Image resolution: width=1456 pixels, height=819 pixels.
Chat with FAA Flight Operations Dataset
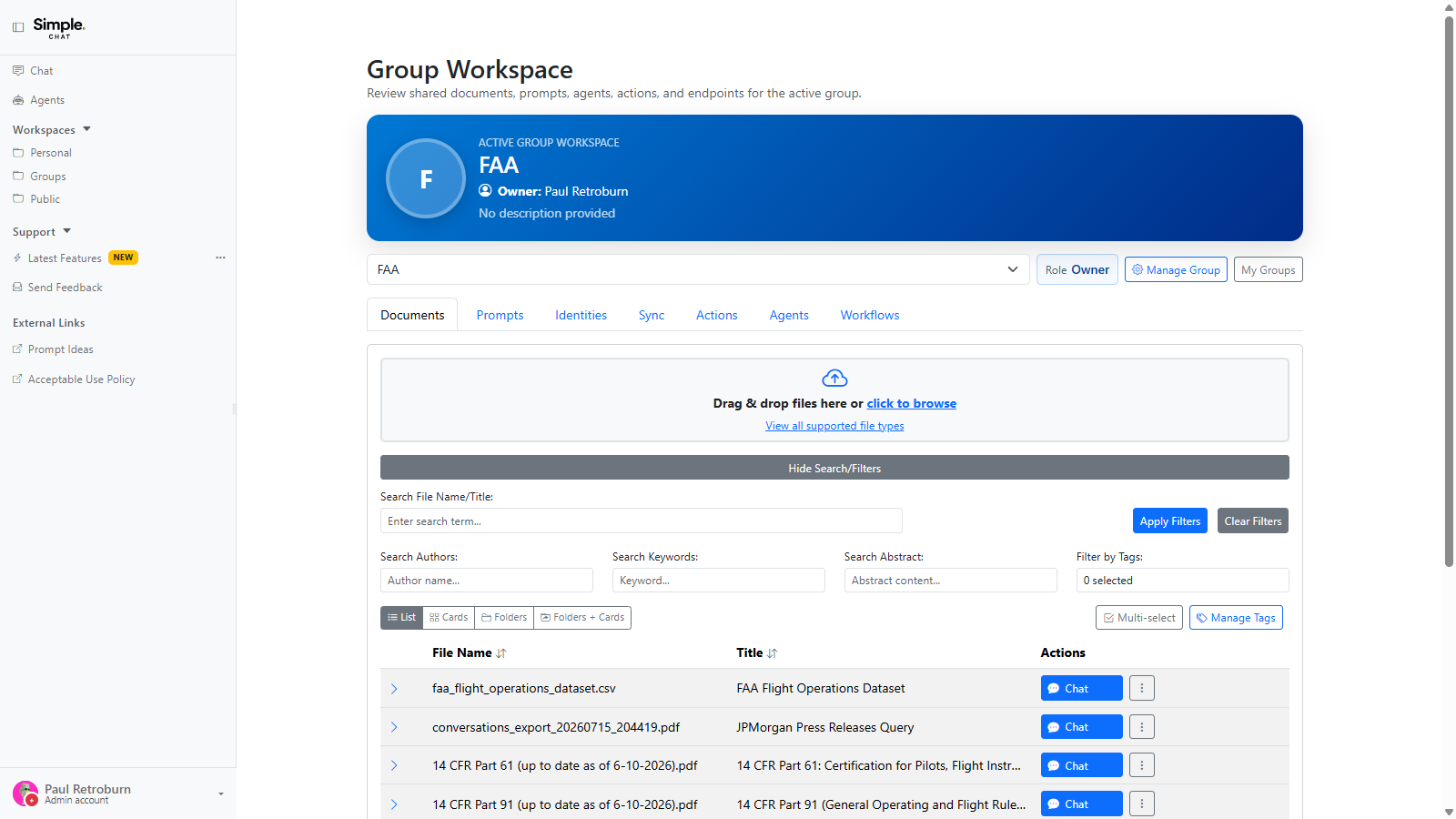pos(1081,688)
